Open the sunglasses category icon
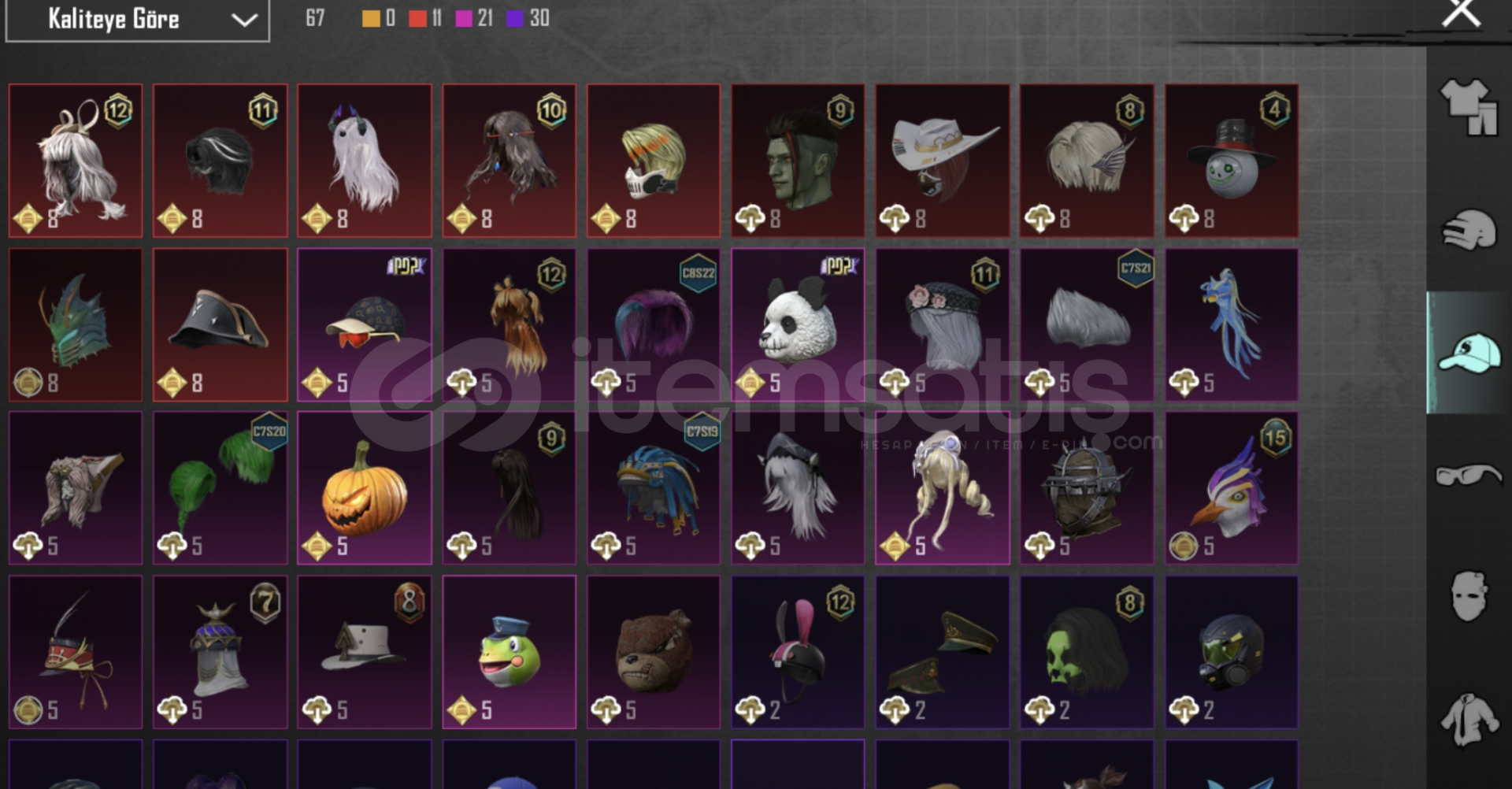Image resolution: width=1512 pixels, height=789 pixels. [x=1469, y=475]
